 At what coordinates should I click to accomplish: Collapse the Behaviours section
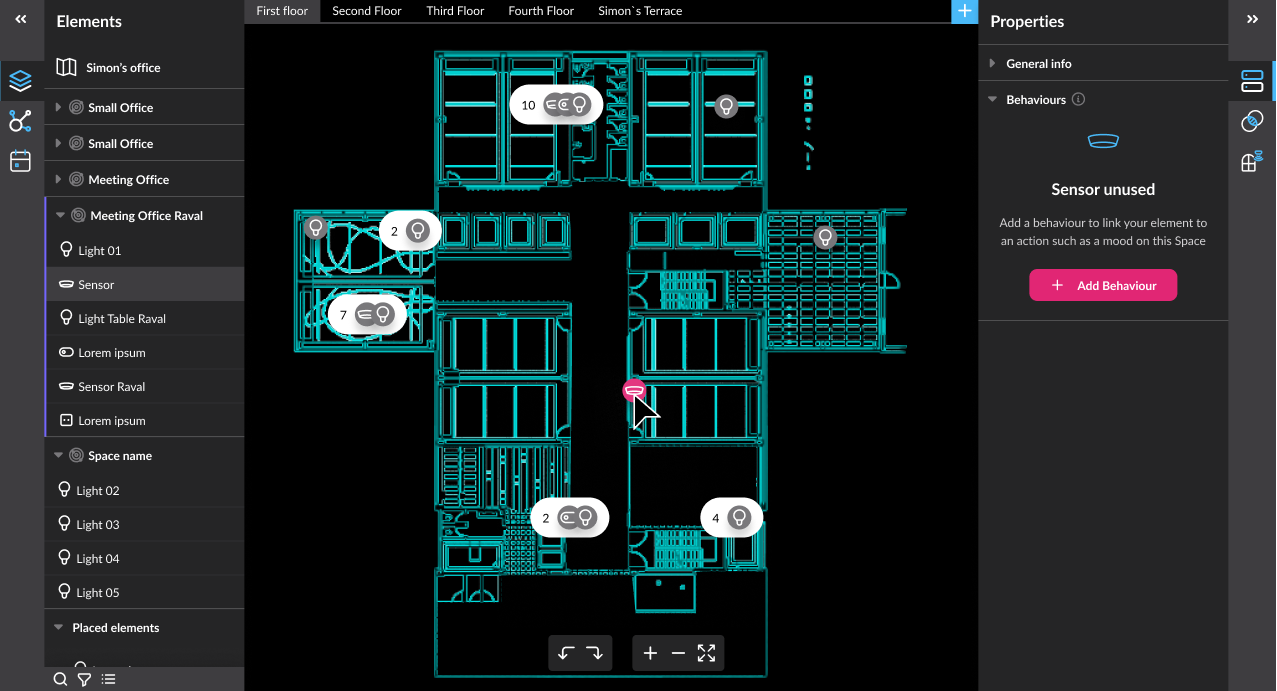click(992, 99)
